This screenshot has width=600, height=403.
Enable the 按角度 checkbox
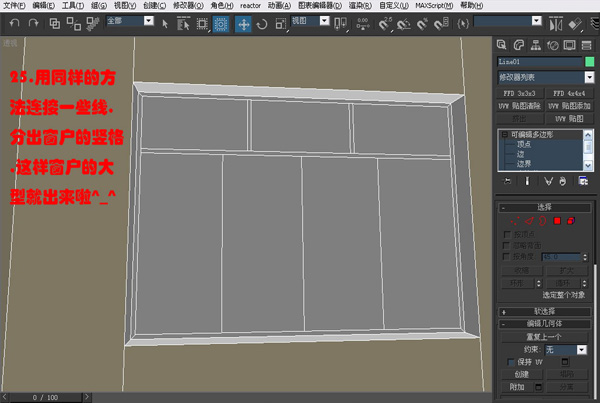(506, 256)
